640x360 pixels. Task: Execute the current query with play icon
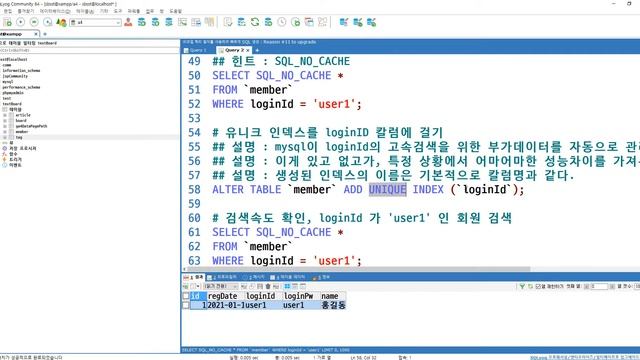[x=20, y=22]
